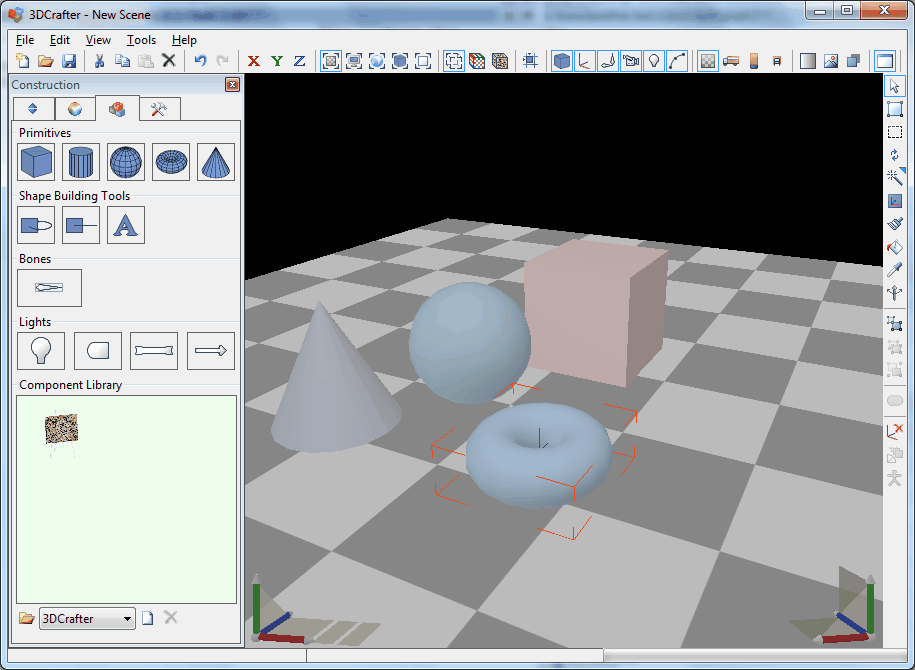This screenshot has width=915, height=670.
Task: Toggle the green Y axis constraint
Action: click(277, 61)
